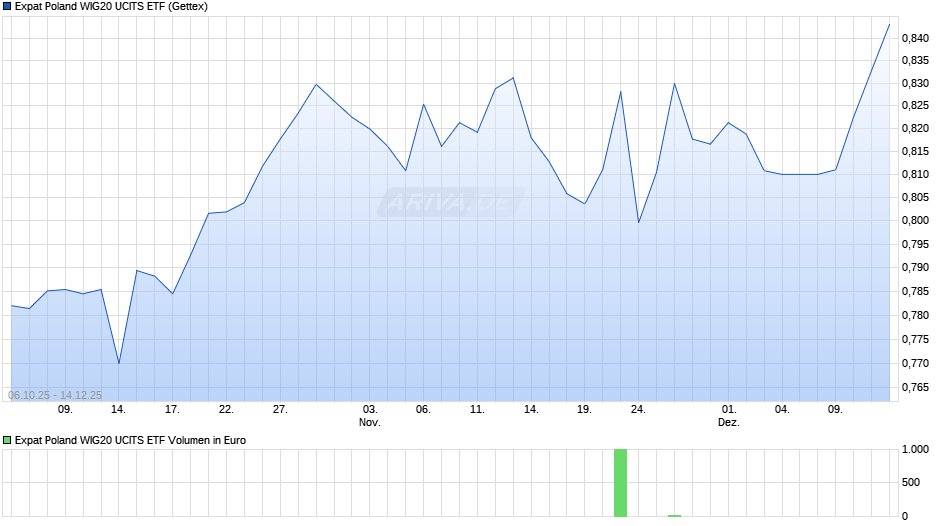Click the '19.' date axis label
Screen dimensions: 940x526
coord(584,410)
